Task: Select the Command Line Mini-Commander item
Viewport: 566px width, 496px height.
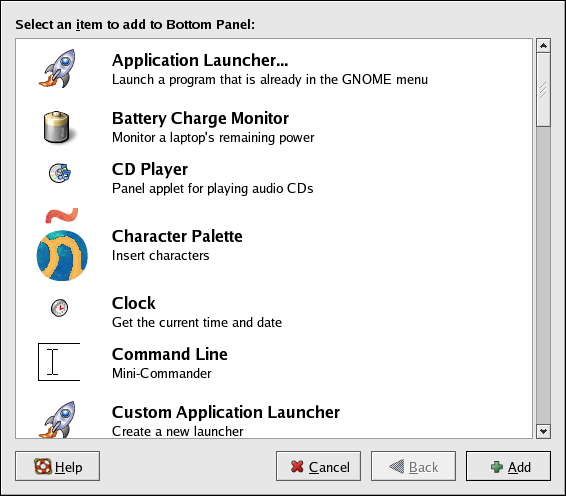Action: coord(274,363)
